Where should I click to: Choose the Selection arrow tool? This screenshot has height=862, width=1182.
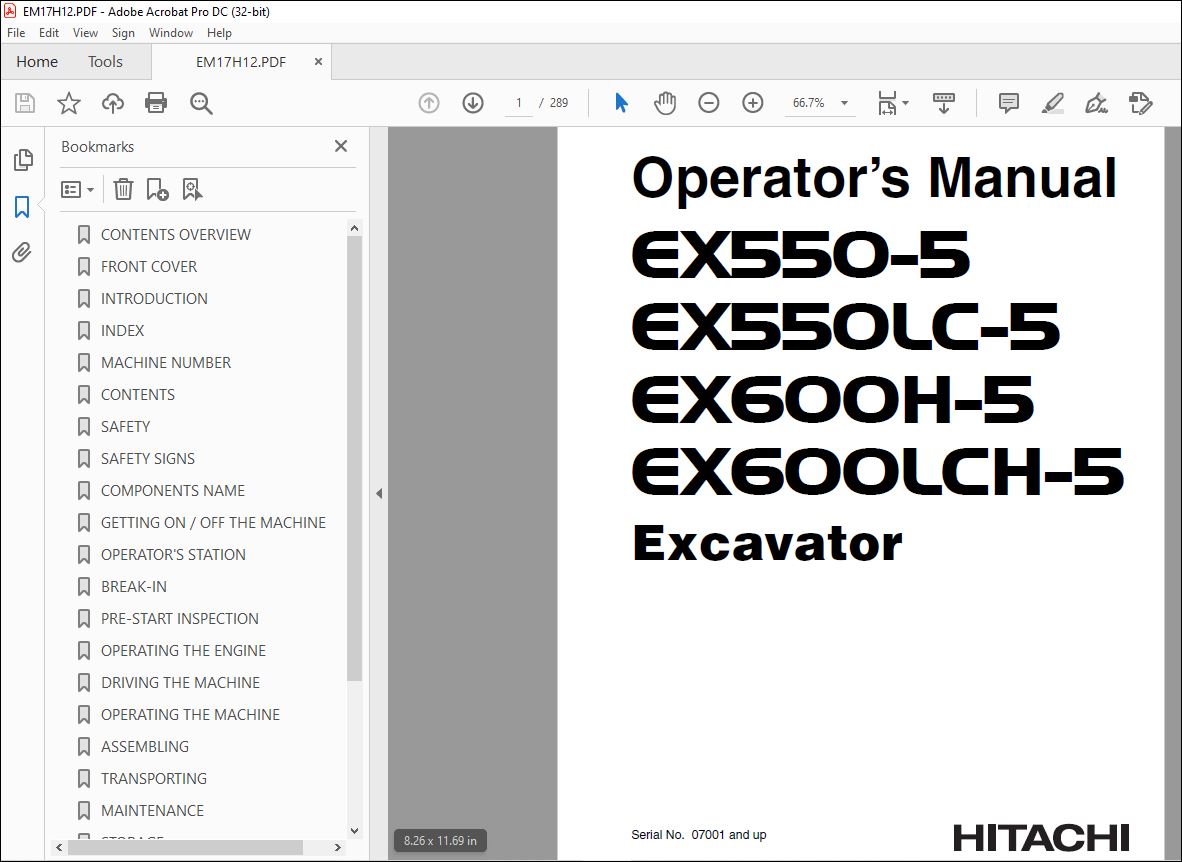point(621,103)
